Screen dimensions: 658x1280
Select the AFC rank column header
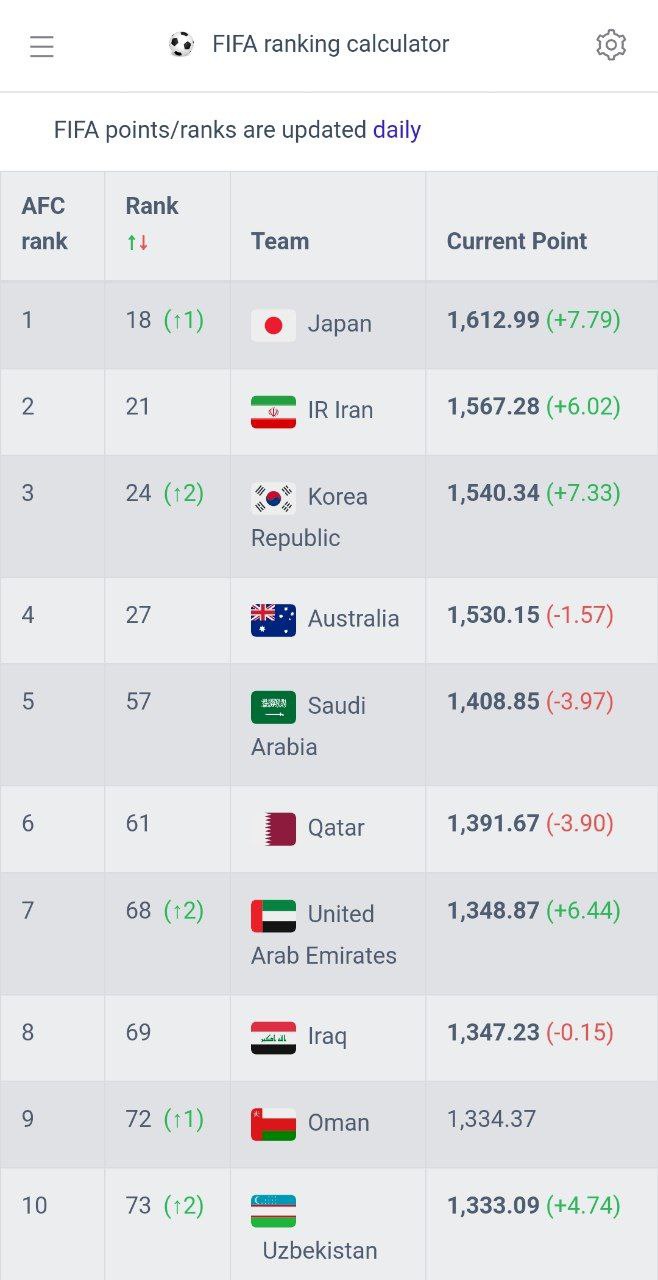[x=43, y=224]
